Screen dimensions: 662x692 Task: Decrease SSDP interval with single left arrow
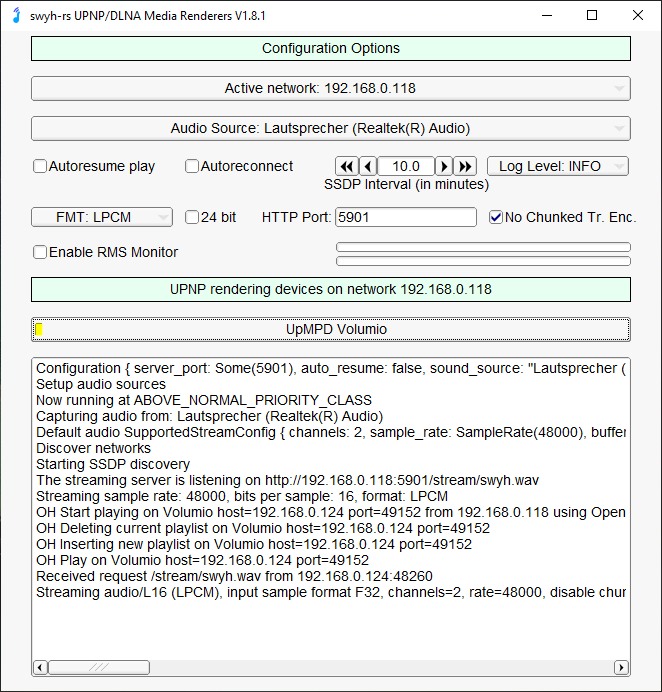(x=368, y=166)
